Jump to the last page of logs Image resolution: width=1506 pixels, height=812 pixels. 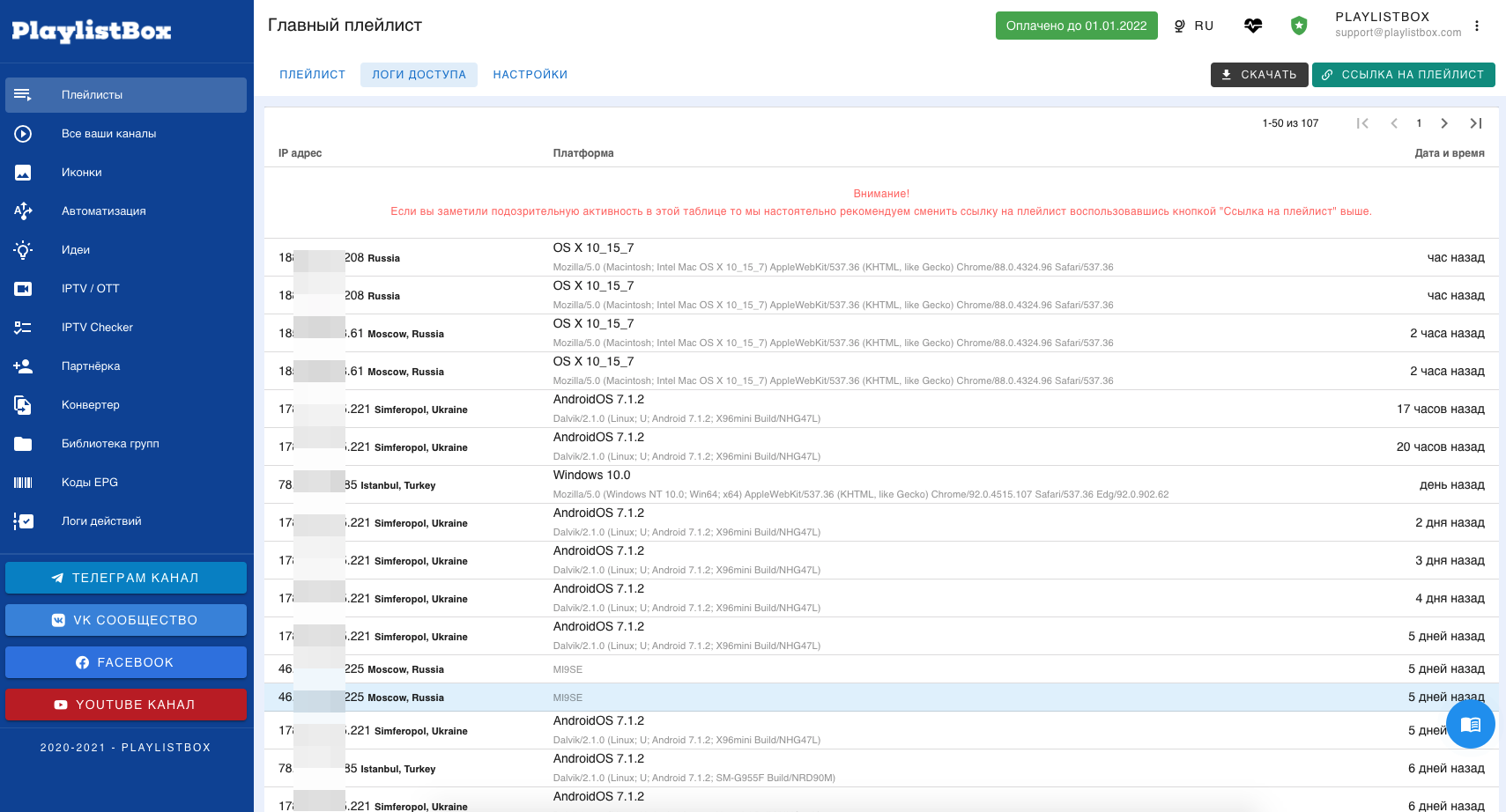[1476, 123]
